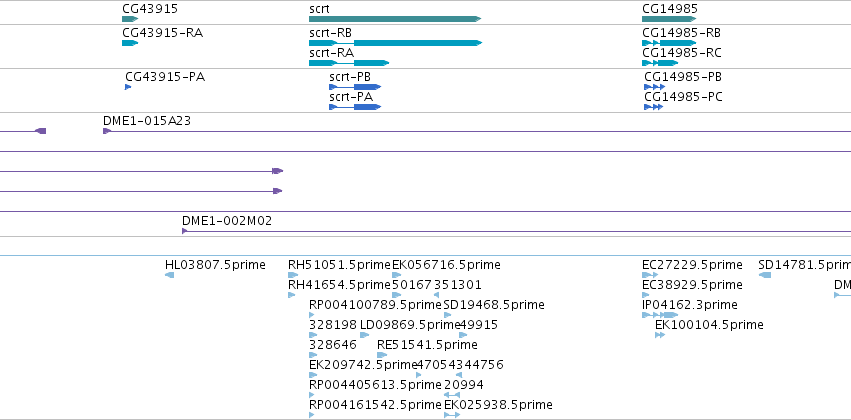Select the RH51051.5prime EST arrow
The height and width of the screenshot is (420, 851).
(x=293, y=275)
